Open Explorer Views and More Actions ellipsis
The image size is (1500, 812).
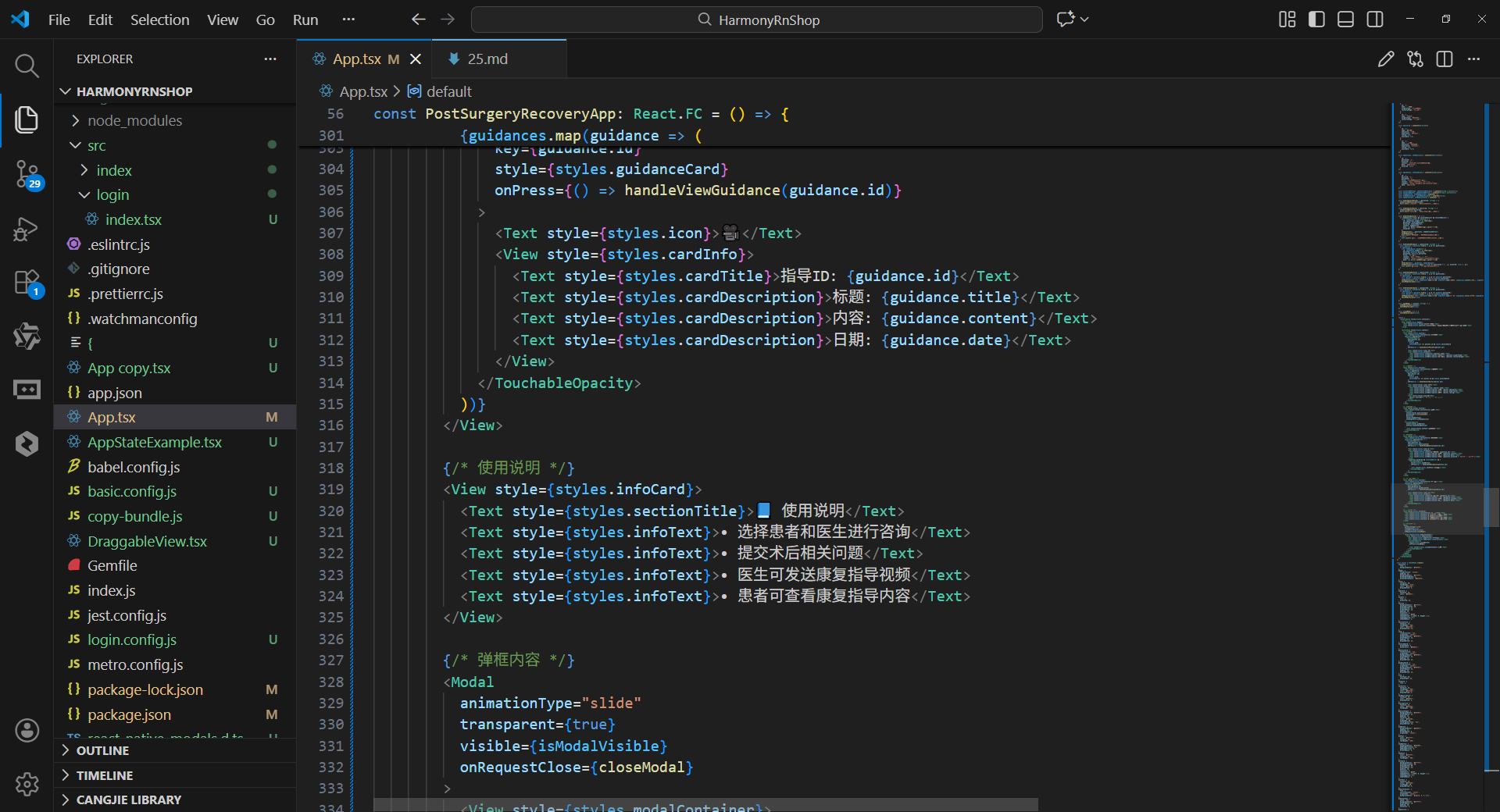(x=270, y=59)
